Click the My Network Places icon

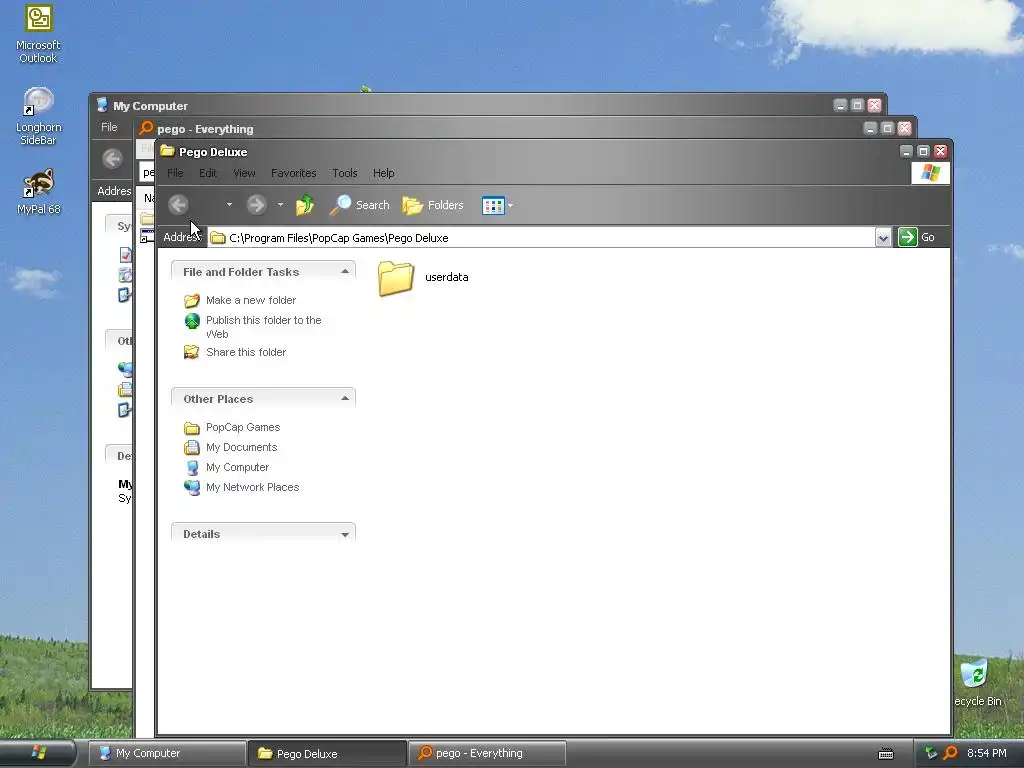click(x=192, y=487)
